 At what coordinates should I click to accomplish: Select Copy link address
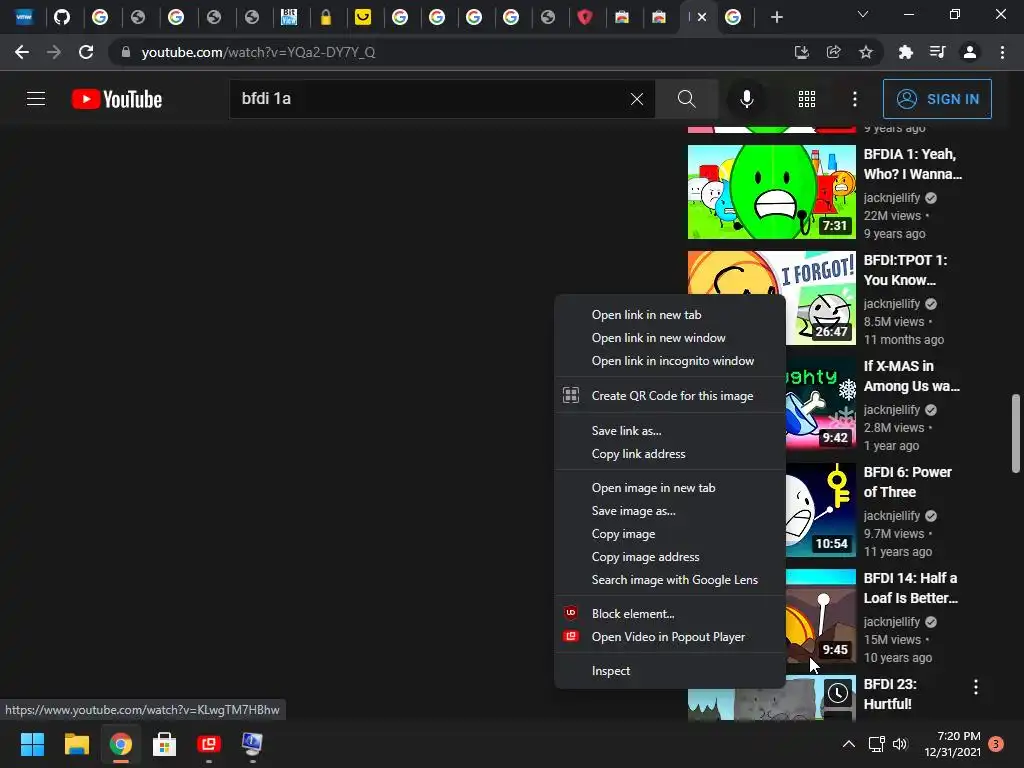click(669, 454)
